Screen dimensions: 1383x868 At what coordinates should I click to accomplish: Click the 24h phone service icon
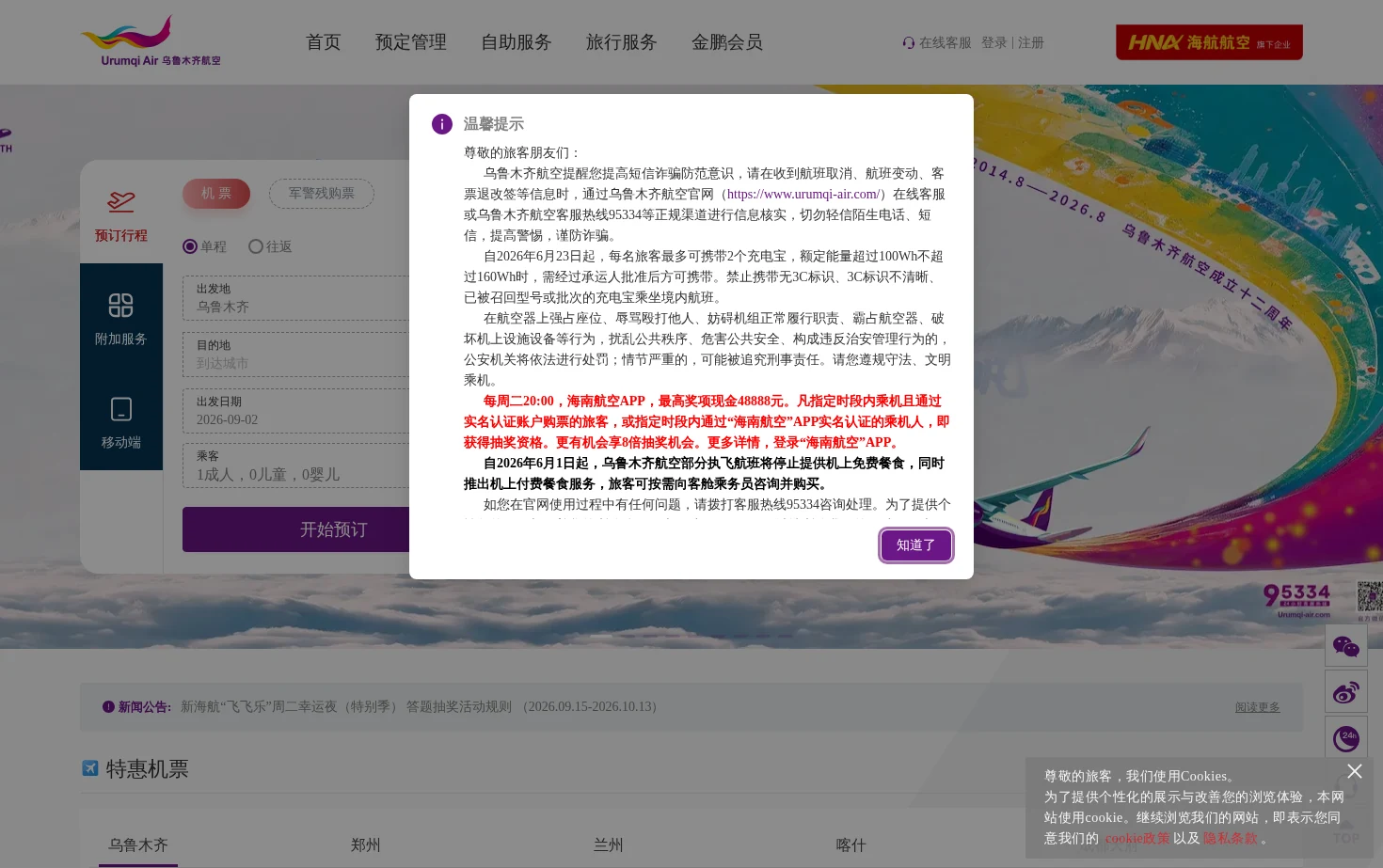pos(1346,738)
